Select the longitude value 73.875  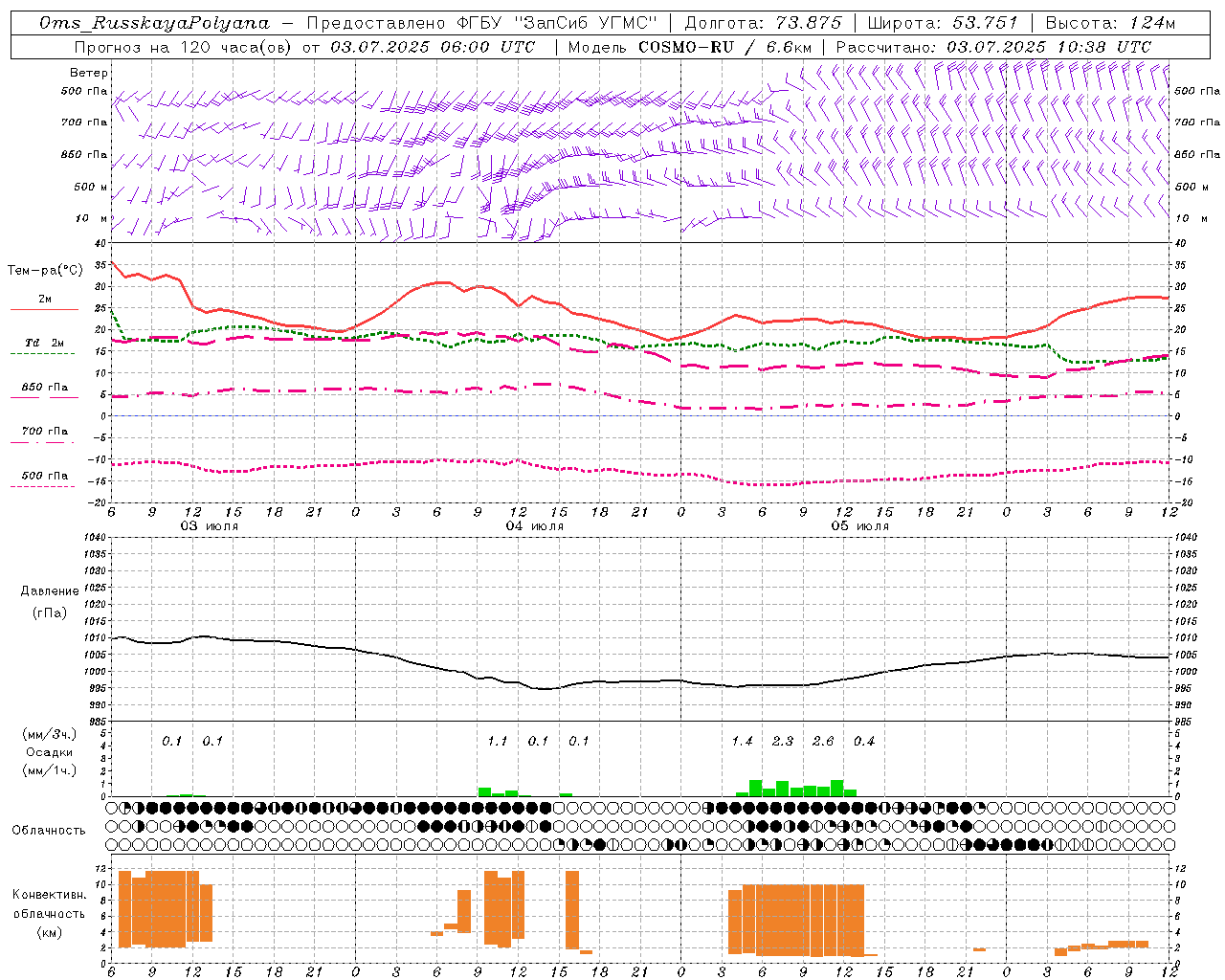[811, 23]
